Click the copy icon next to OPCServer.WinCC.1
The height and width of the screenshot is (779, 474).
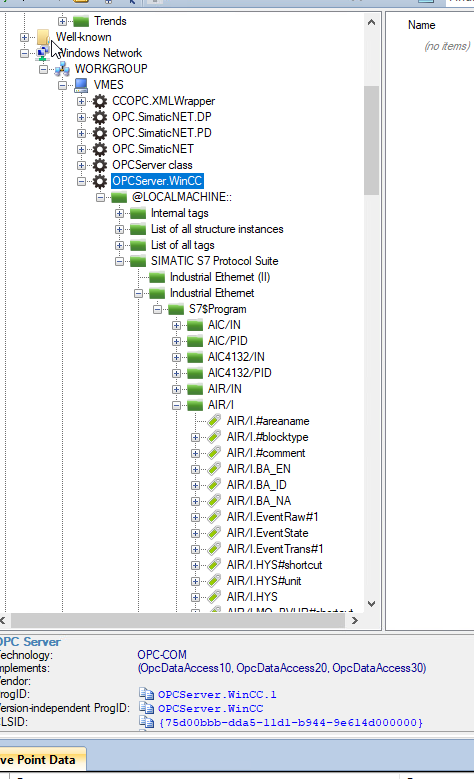[x=147, y=694]
